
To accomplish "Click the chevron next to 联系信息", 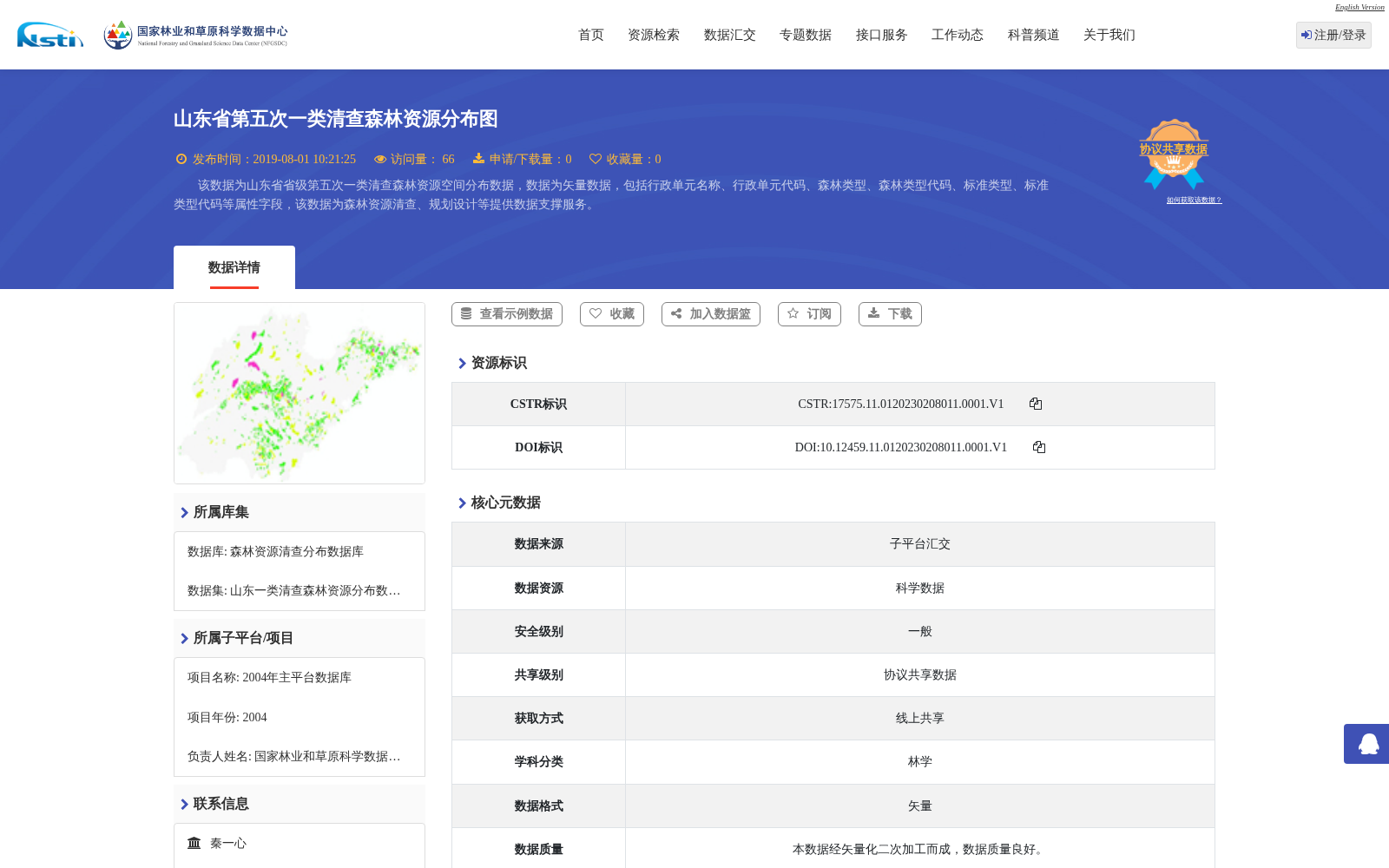I will (184, 804).
